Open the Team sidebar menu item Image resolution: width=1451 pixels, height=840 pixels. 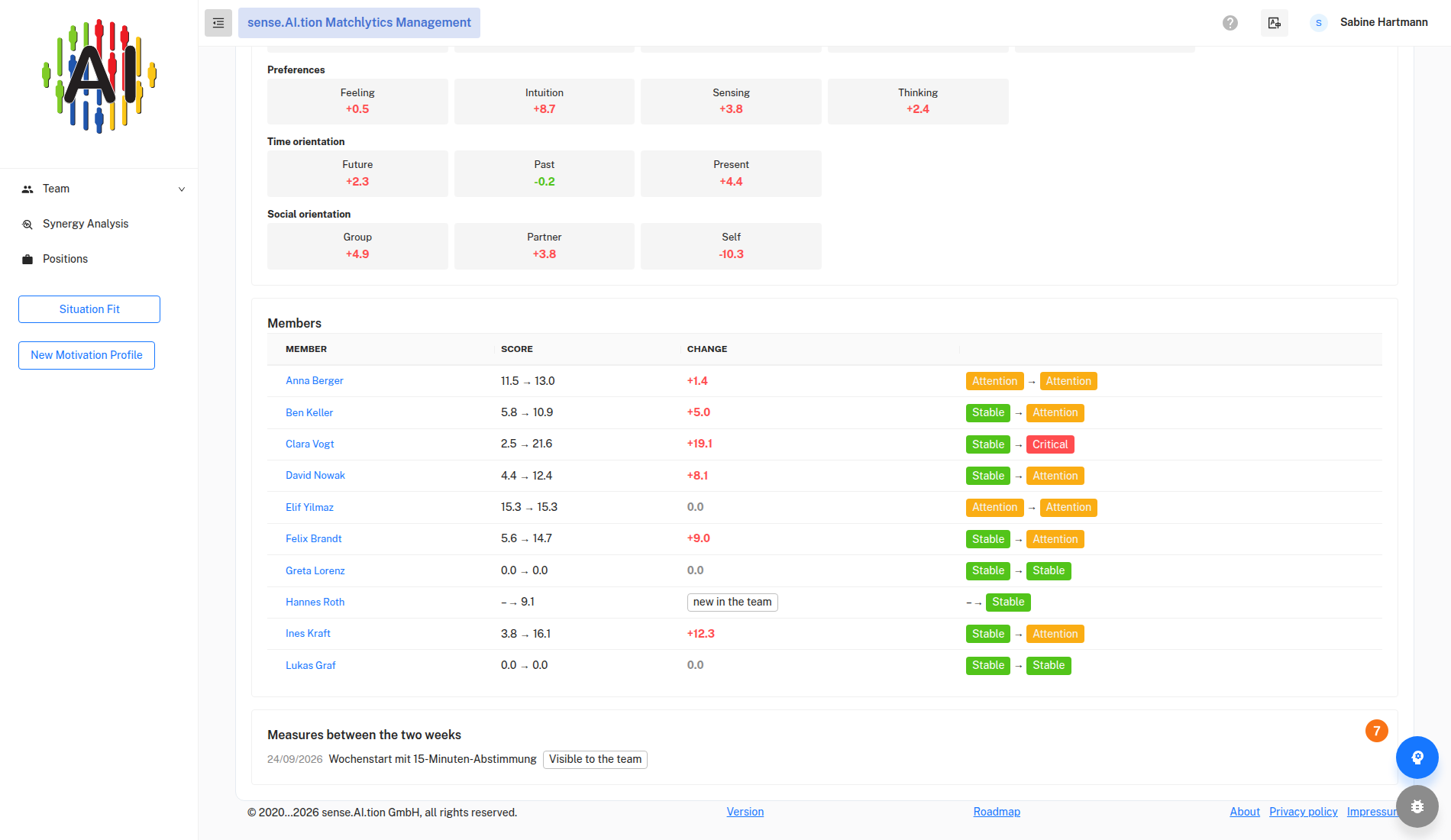[x=99, y=189]
